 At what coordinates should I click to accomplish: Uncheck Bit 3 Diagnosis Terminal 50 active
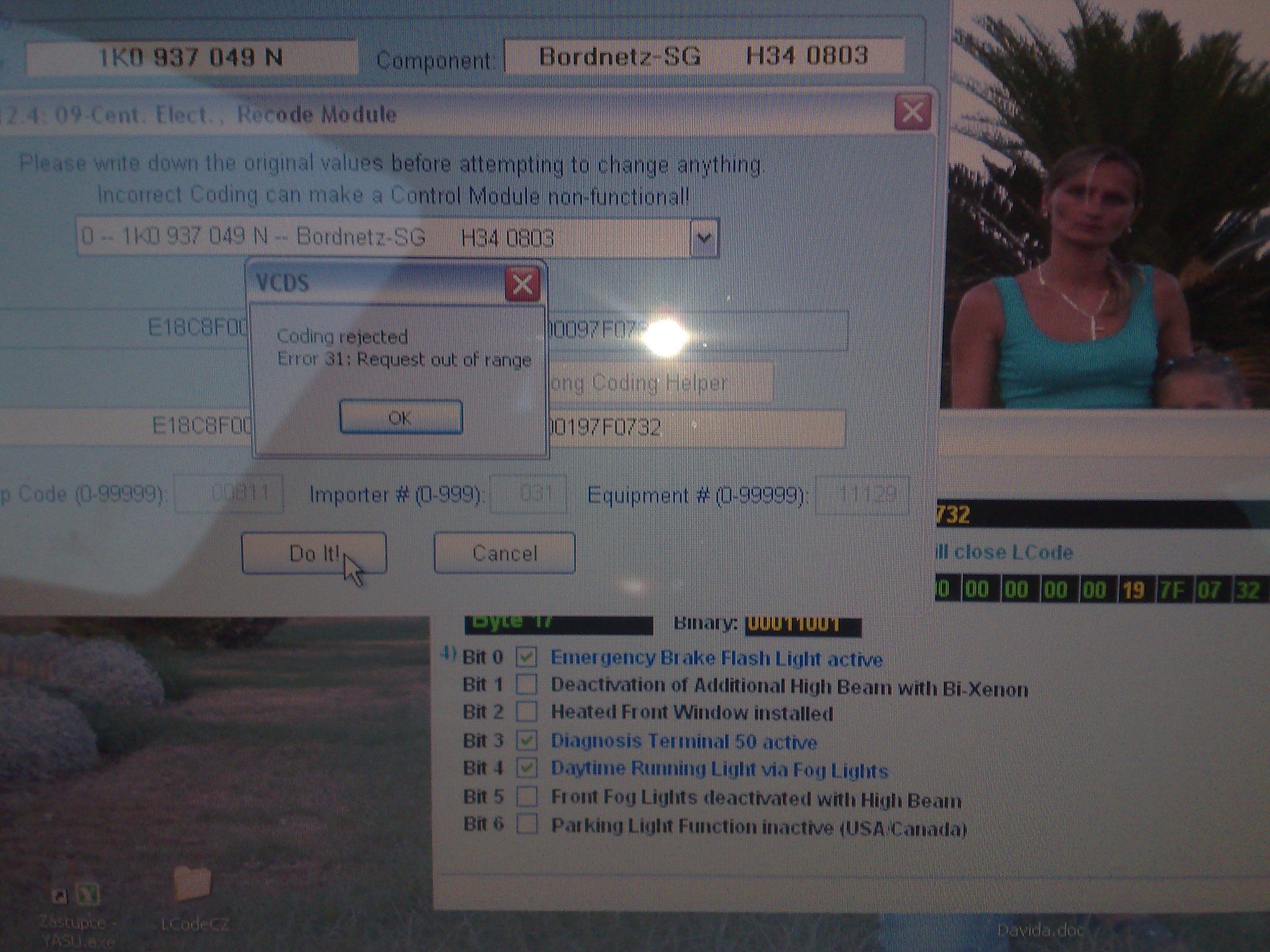click(x=527, y=740)
